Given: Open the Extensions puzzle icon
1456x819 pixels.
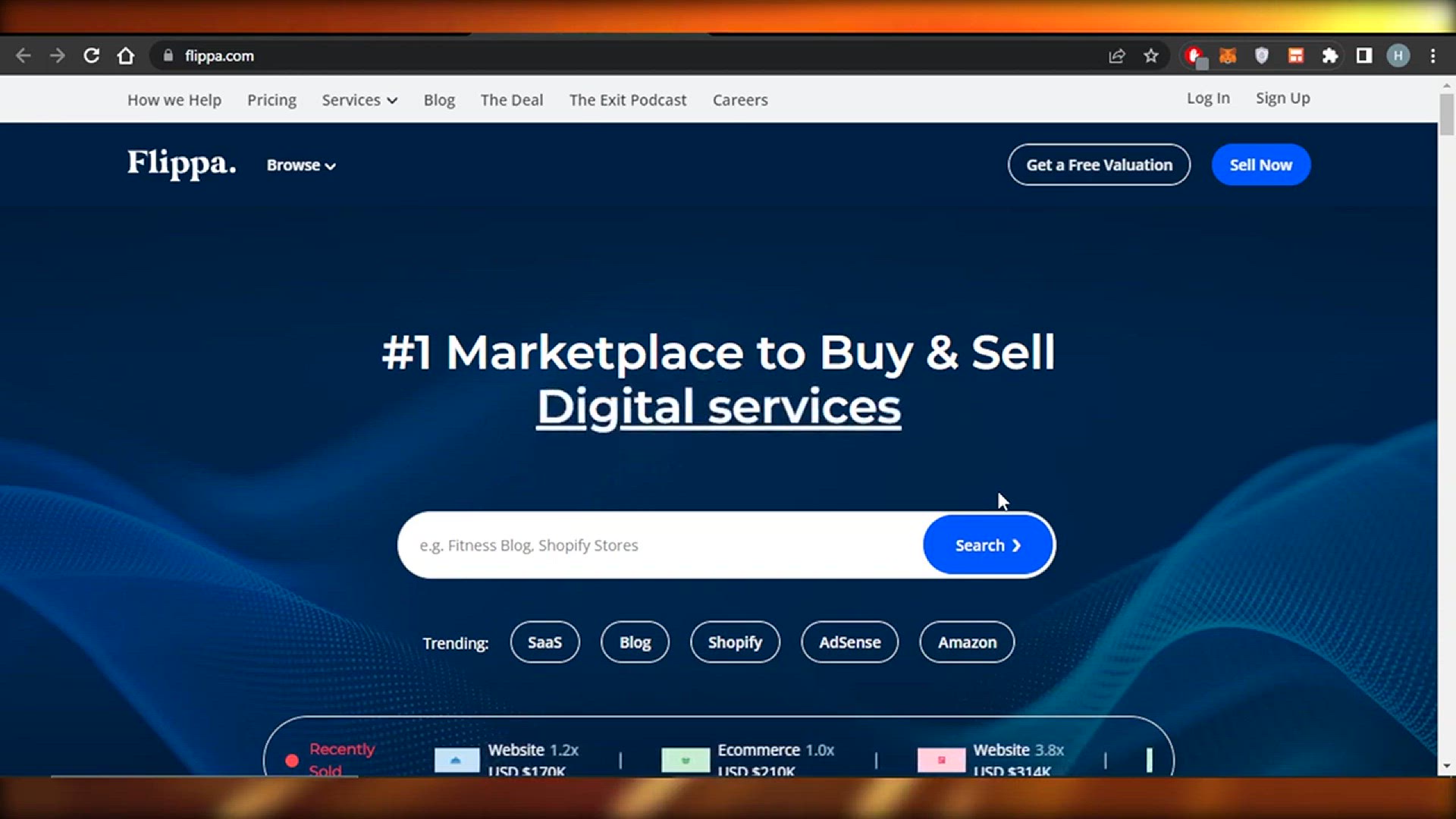Looking at the screenshot, I should click(1329, 56).
